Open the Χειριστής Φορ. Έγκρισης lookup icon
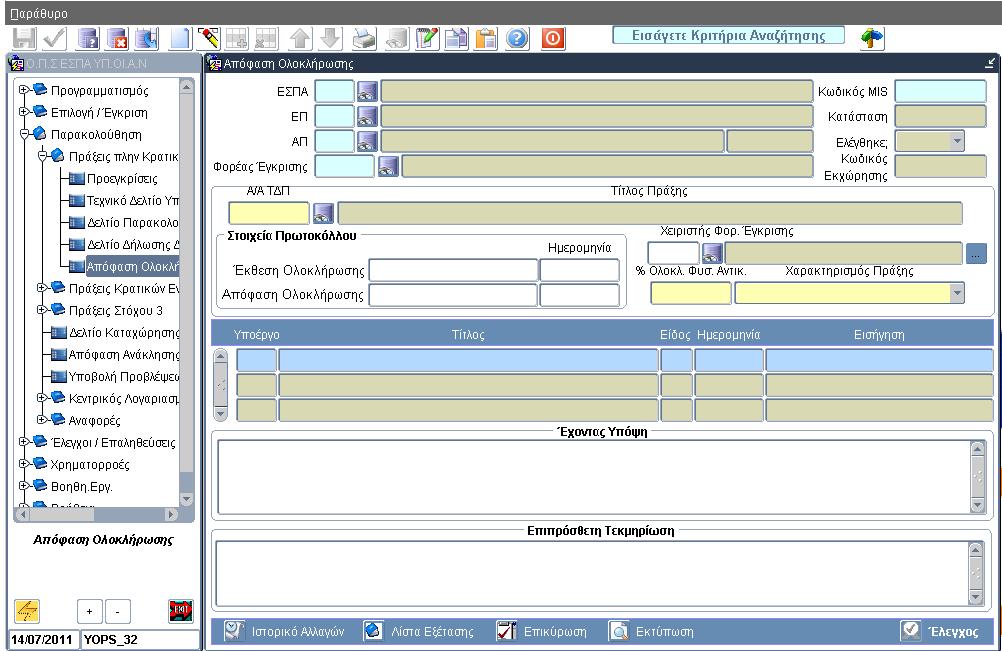The width and height of the screenshot is (1002, 651). click(712, 254)
